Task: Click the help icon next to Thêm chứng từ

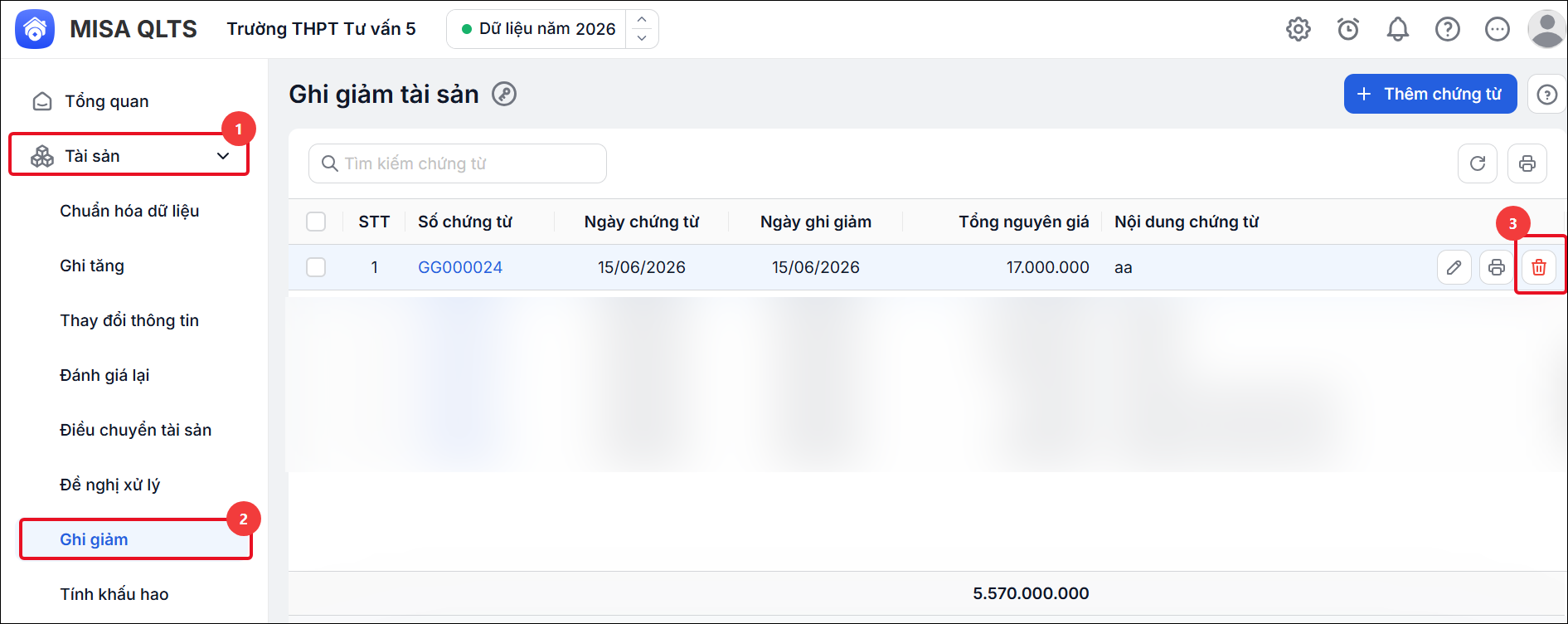Action: [x=1547, y=95]
